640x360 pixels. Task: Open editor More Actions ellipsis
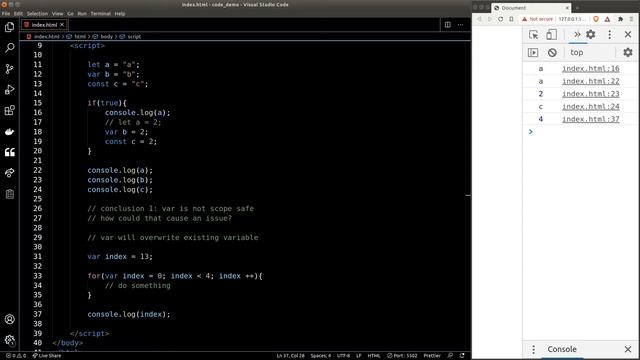click(x=460, y=24)
